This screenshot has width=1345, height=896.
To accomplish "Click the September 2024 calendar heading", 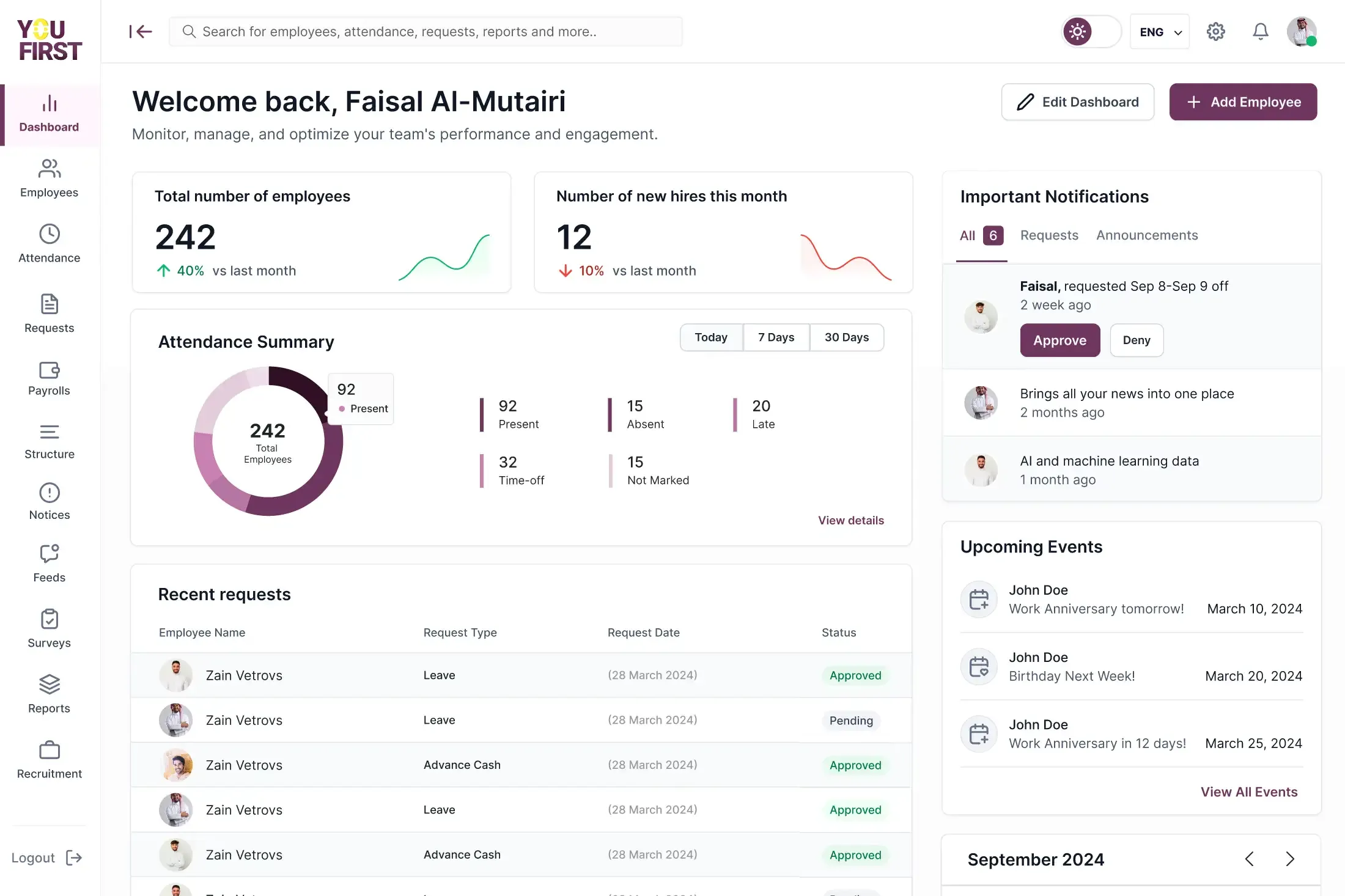I will [x=1036, y=860].
